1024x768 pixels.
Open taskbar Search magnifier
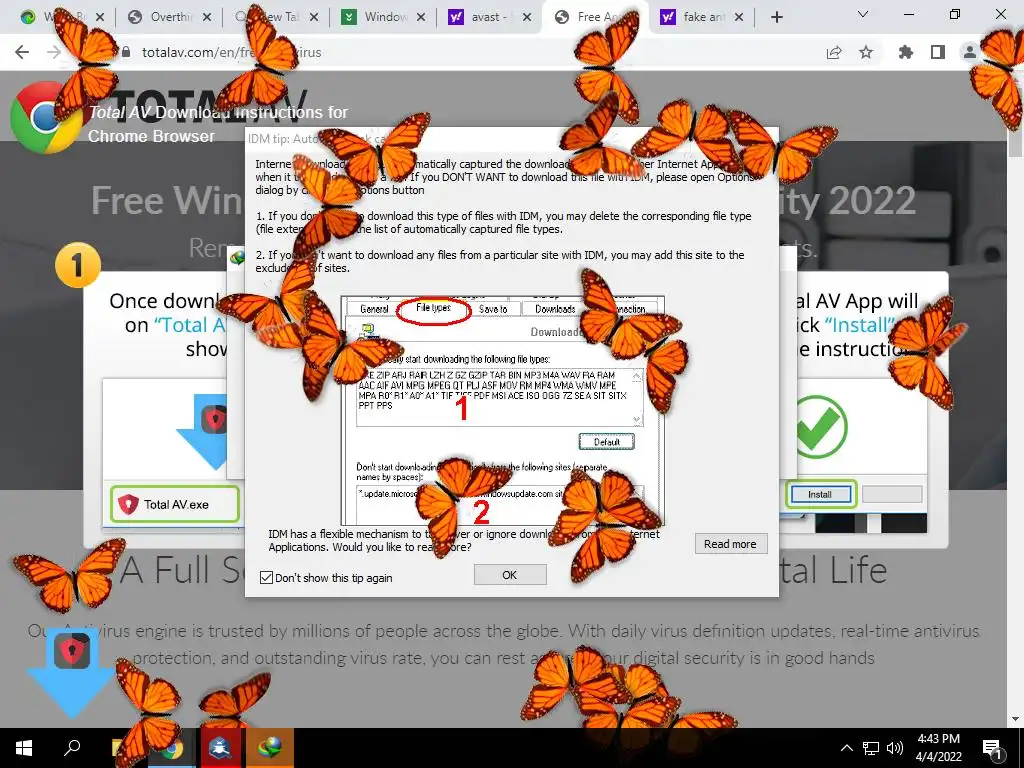pyautogui.click(x=72, y=748)
